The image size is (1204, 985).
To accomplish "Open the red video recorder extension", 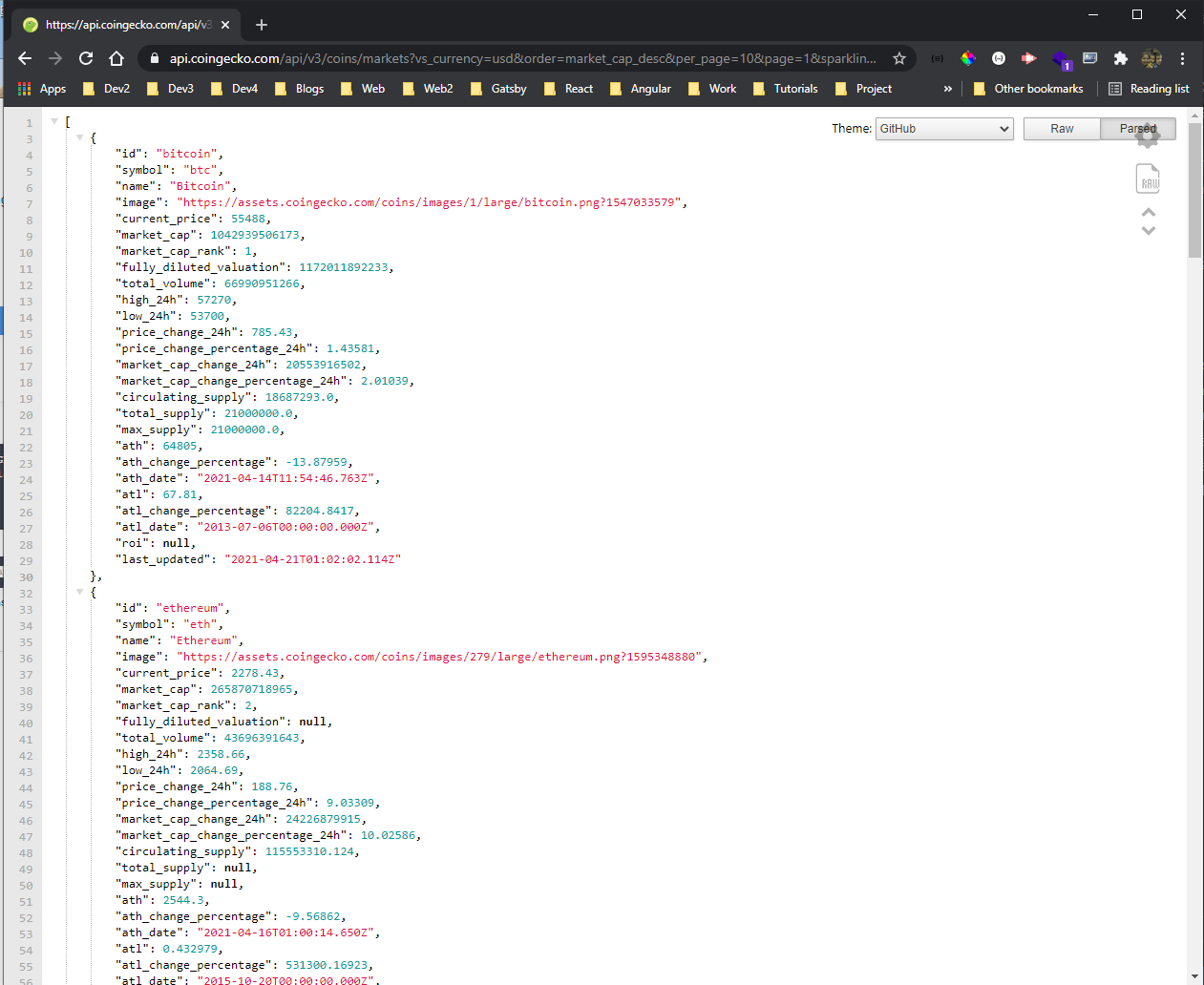I will (x=1028, y=58).
